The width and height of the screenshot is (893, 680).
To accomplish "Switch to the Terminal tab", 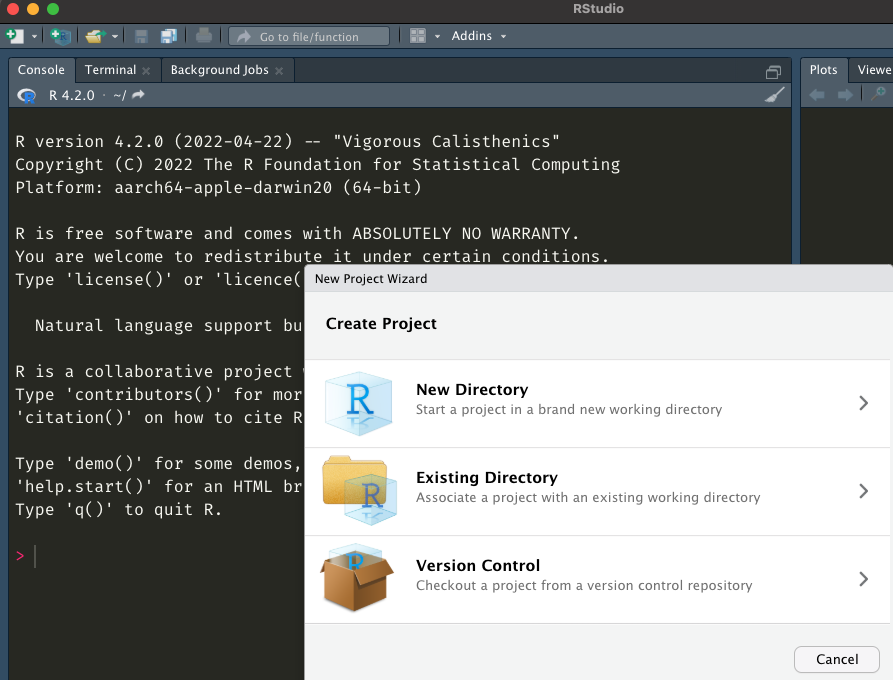I will 110,70.
